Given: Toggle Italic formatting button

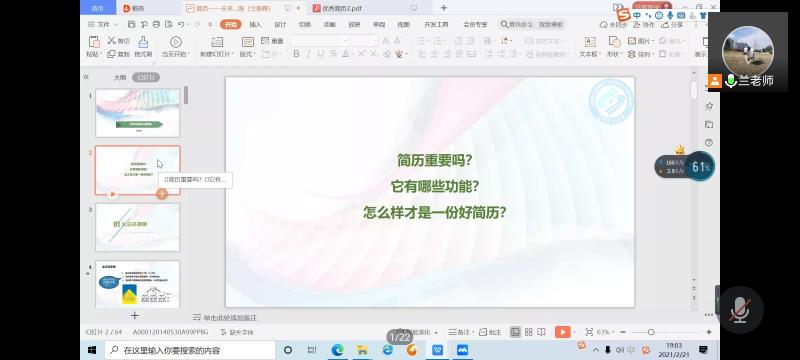Looking at the screenshot, I should (x=309, y=54).
